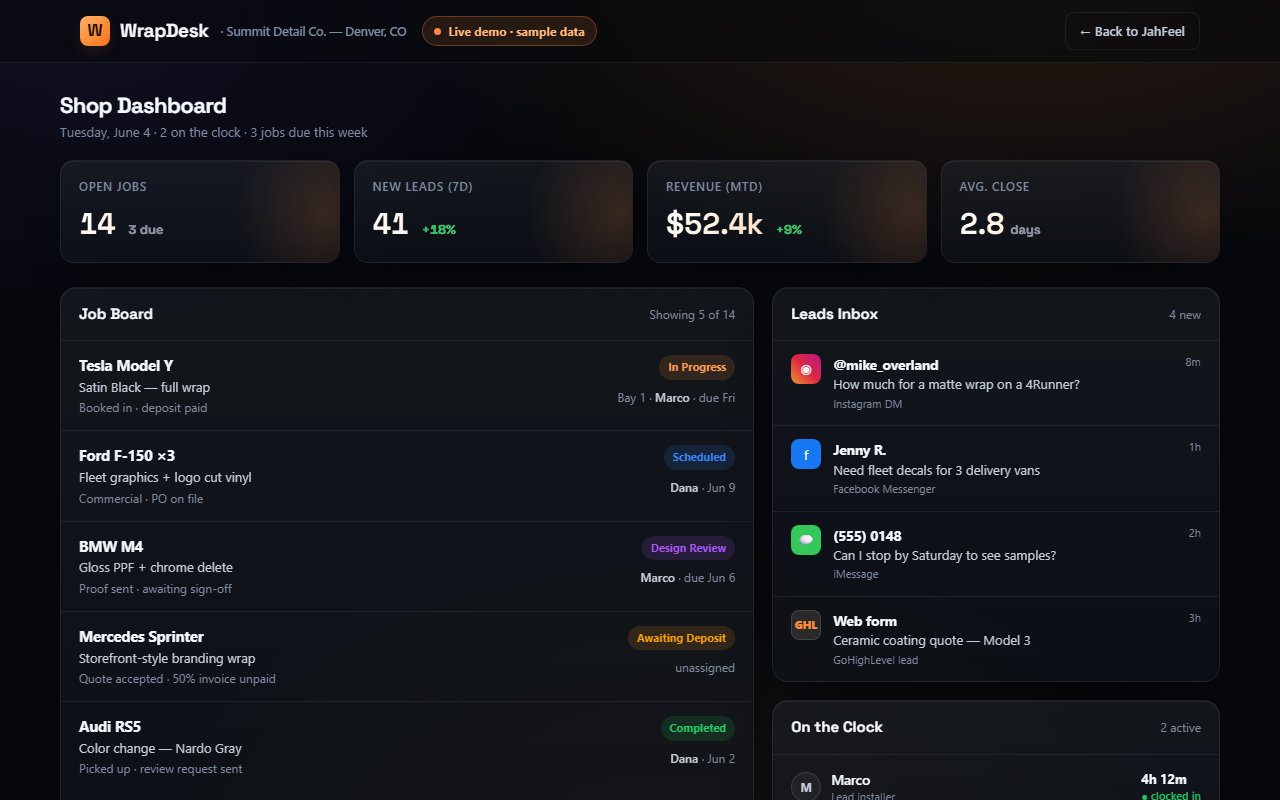
Task: Click the Shop Dashboard page title
Action: click(x=143, y=106)
